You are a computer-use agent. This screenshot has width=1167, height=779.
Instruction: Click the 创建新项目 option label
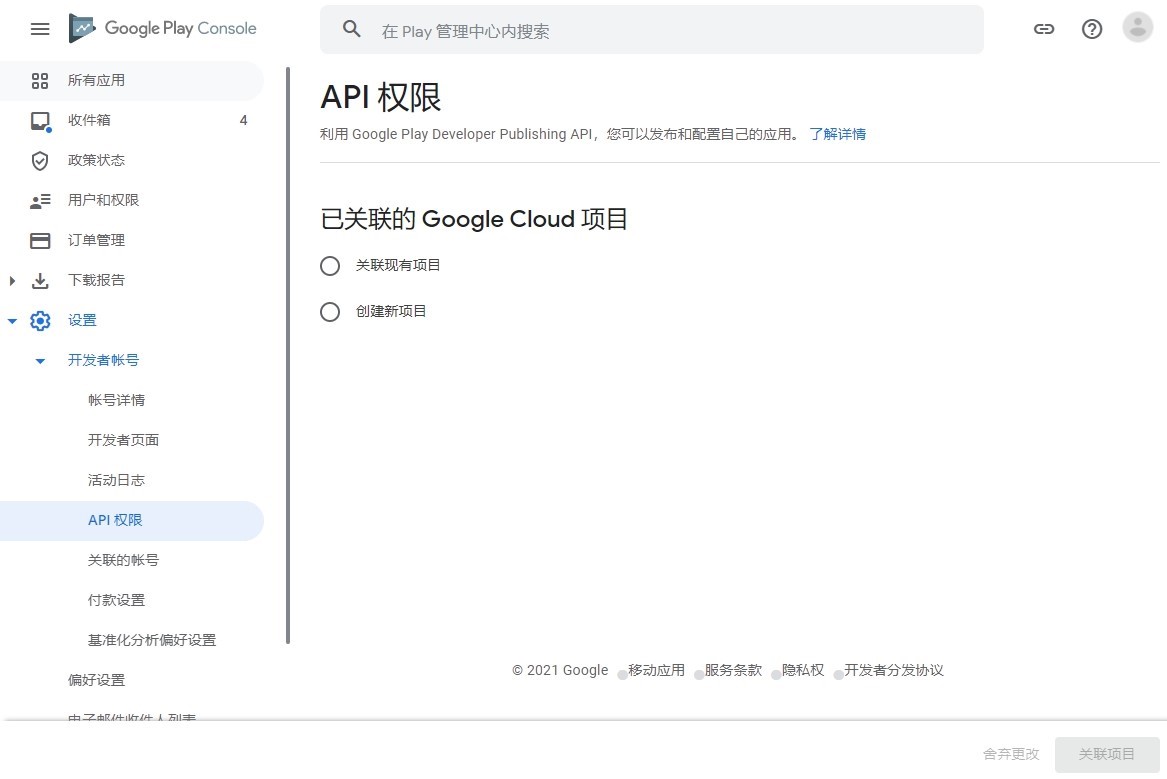point(391,312)
